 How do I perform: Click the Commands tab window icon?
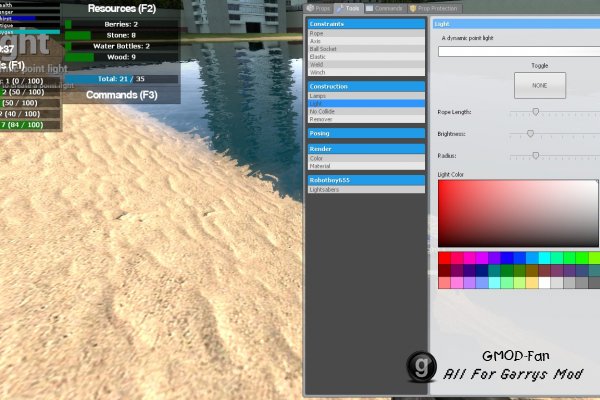[x=369, y=8]
